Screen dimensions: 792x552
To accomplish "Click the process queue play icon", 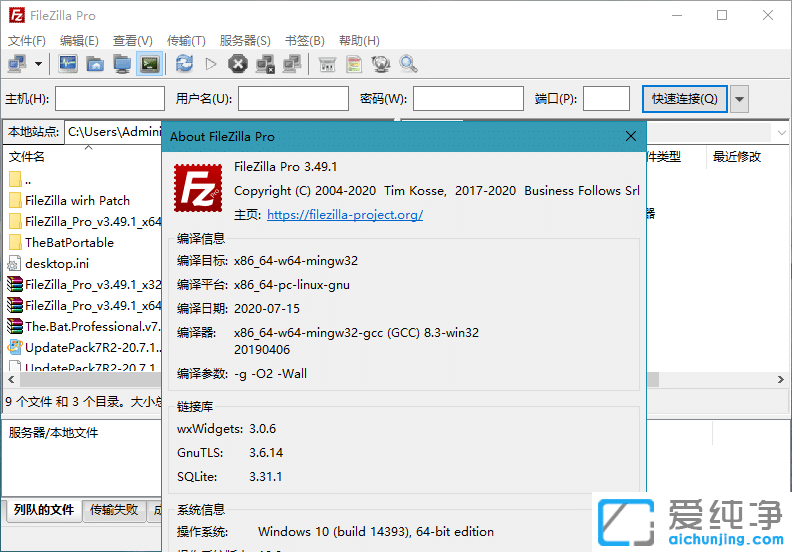I will tap(211, 64).
